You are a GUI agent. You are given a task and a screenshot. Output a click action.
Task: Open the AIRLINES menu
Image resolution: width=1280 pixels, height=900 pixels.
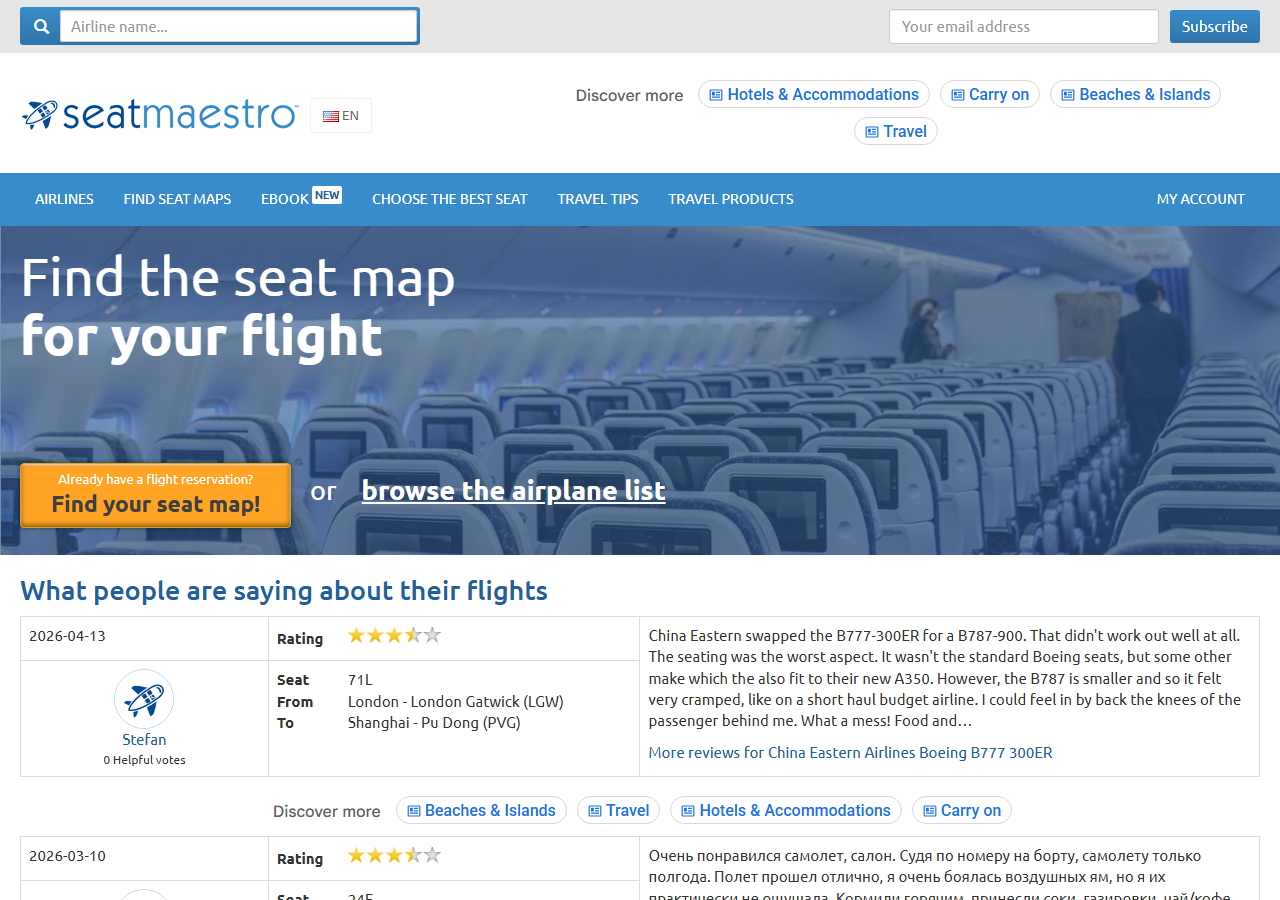(64, 199)
